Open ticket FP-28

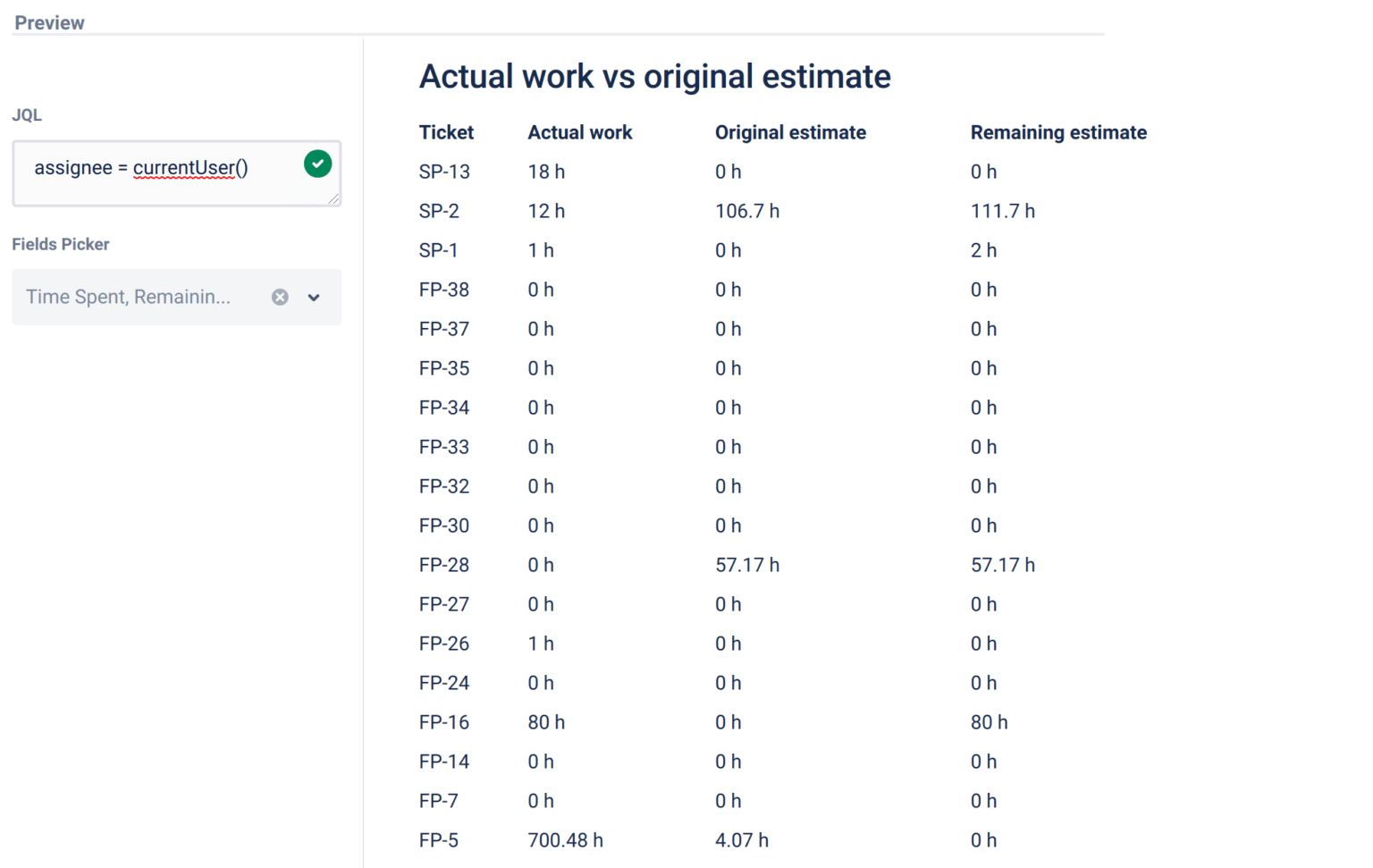(x=443, y=564)
